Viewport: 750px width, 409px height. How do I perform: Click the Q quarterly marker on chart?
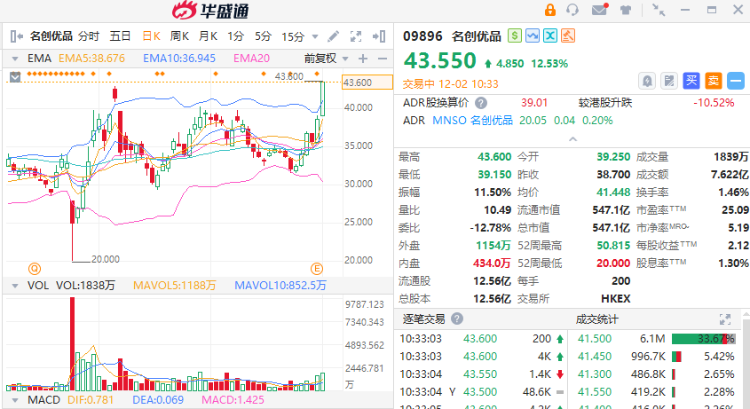[x=34, y=269]
